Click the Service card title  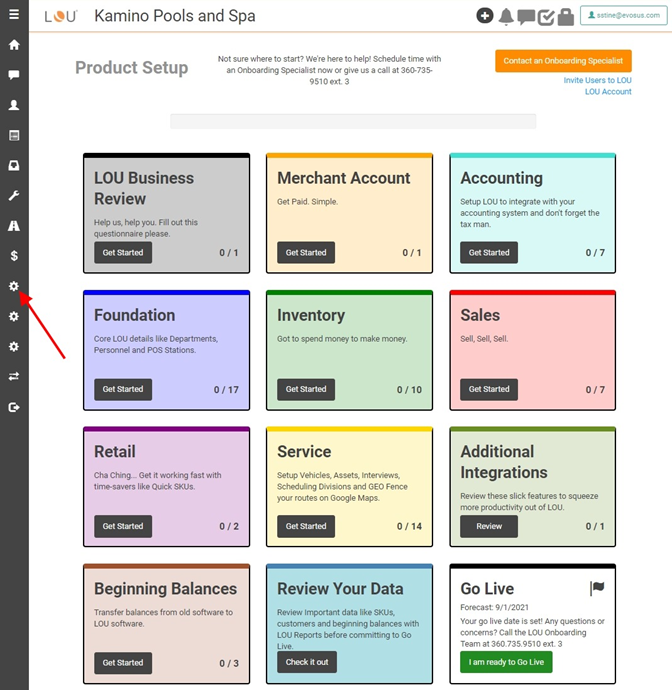coord(304,451)
